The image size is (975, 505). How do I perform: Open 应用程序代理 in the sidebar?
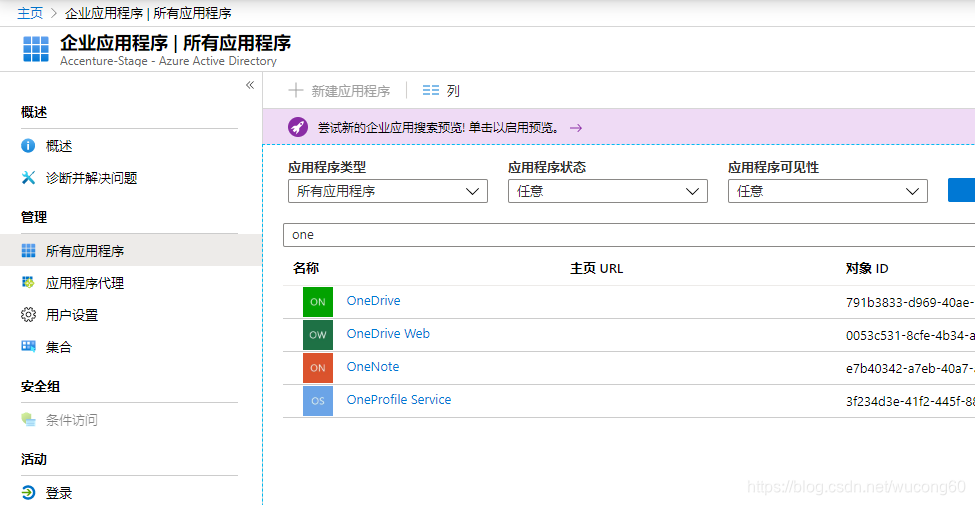coord(85,283)
